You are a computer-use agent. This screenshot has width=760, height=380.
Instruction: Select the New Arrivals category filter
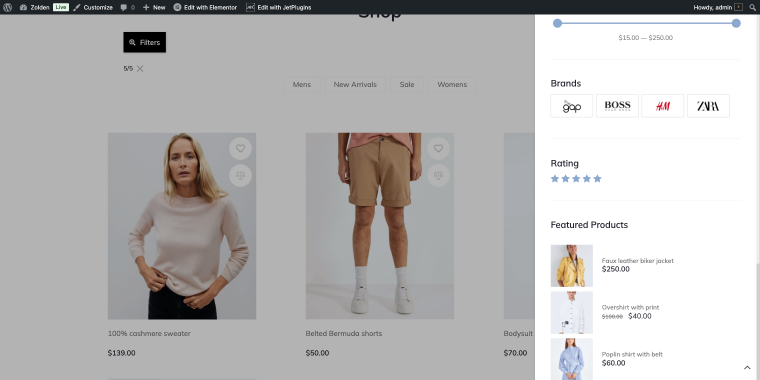click(355, 84)
